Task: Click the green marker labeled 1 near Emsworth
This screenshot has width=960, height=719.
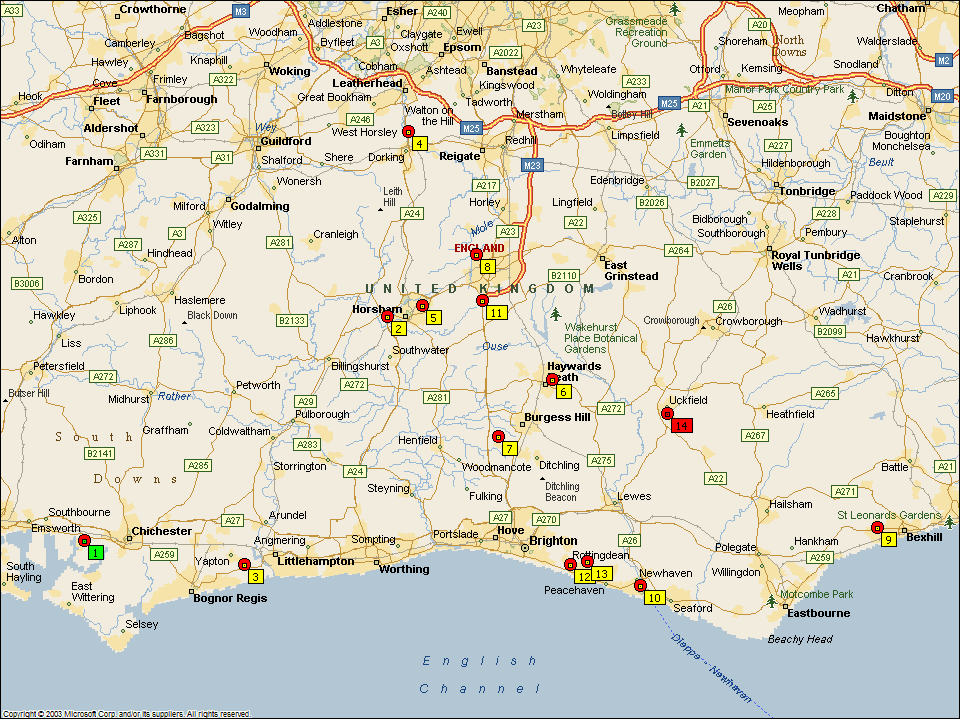Action: coord(94,552)
